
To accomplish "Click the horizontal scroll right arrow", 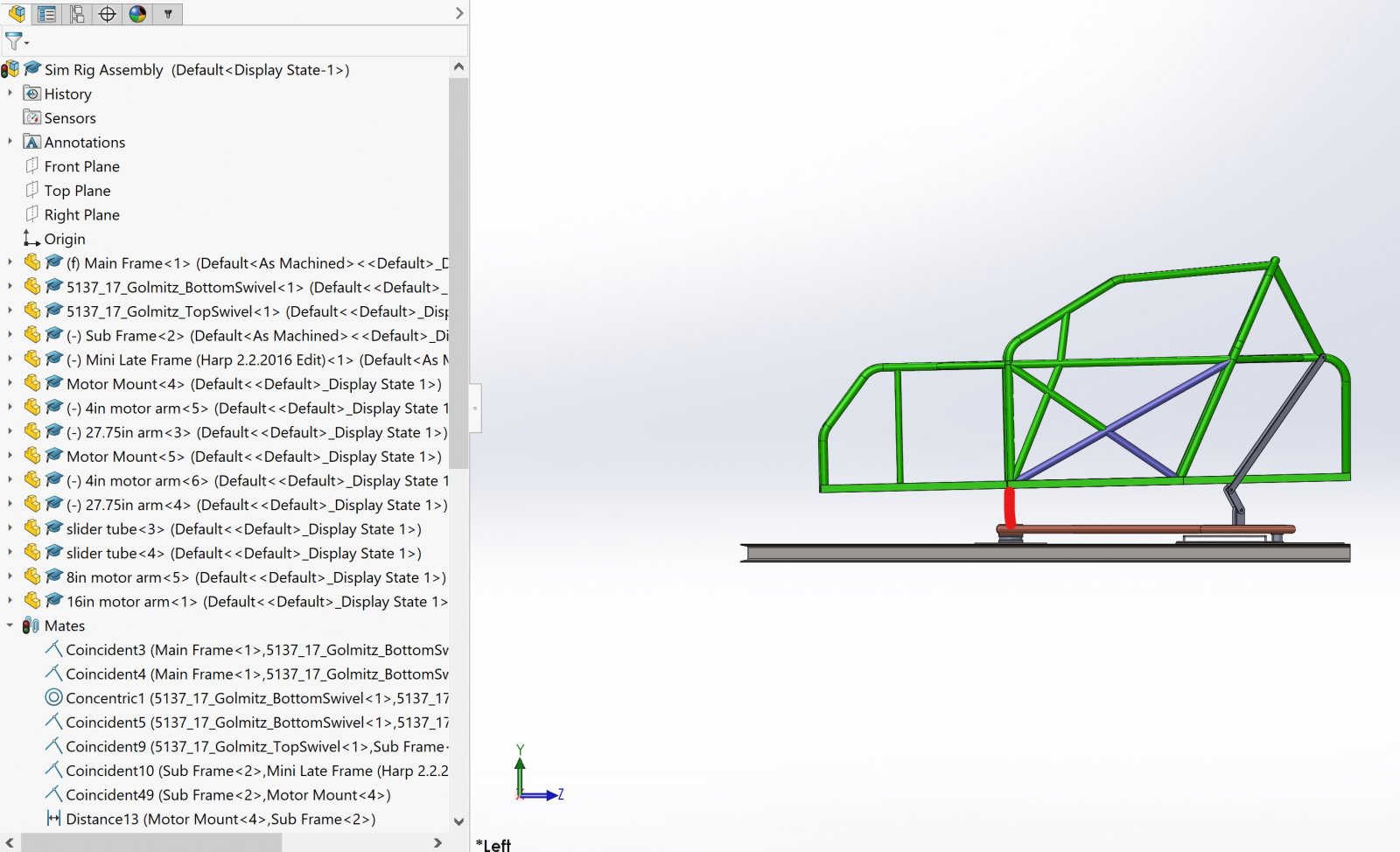I will point(437,842).
